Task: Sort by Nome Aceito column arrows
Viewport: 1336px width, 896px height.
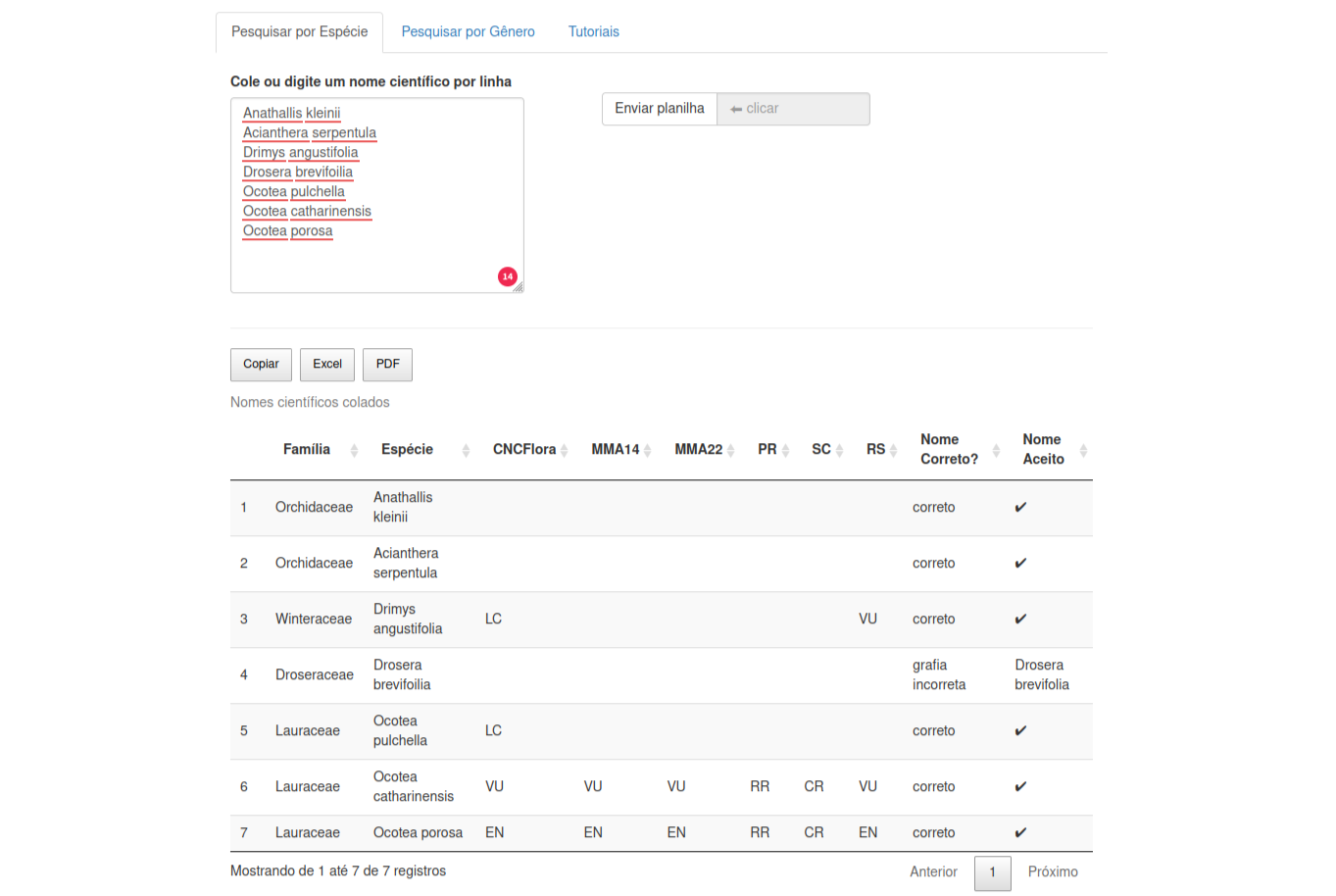Action: [x=1083, y=450]
